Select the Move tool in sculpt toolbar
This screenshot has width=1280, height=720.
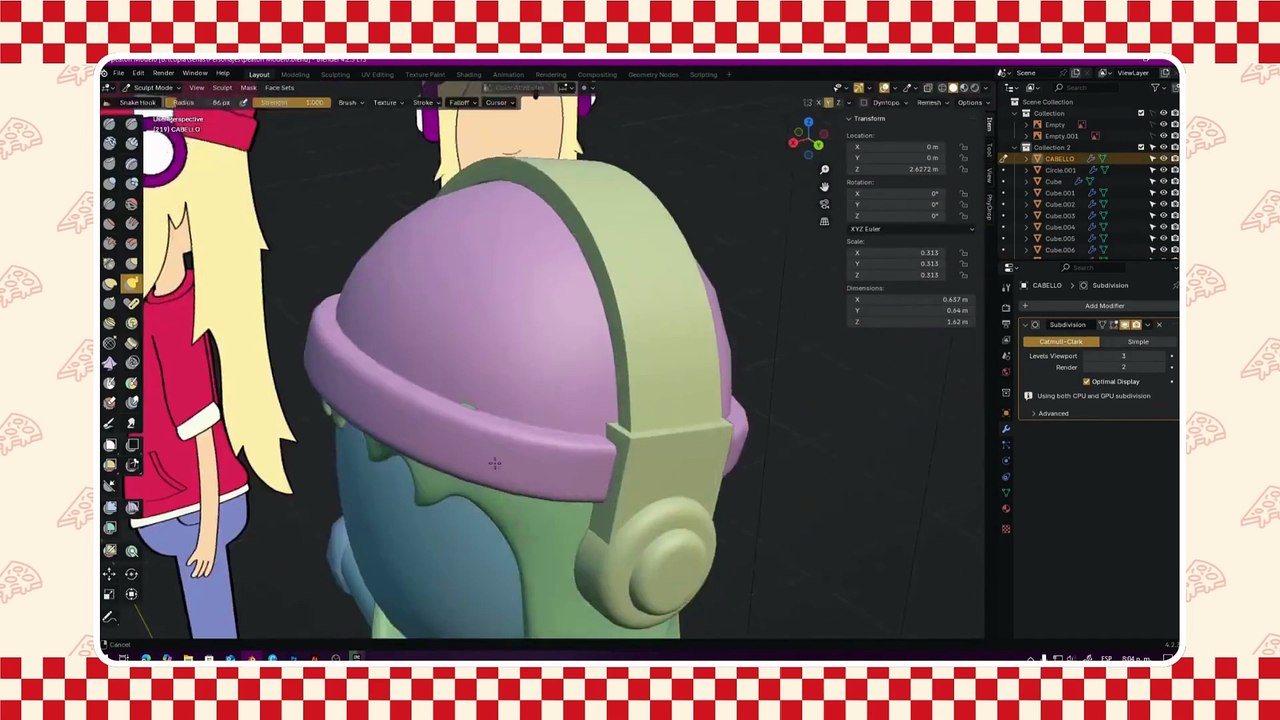coord(110,573)
